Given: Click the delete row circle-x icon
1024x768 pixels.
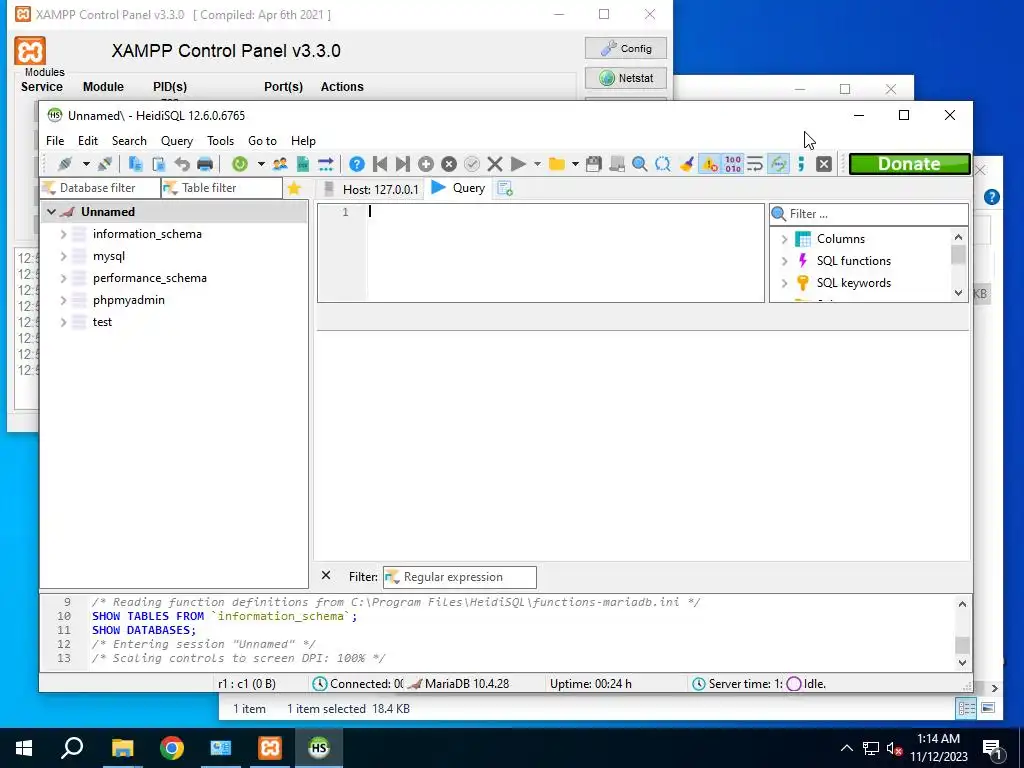Looking at the screenshot, I should (x=449, y=164).
